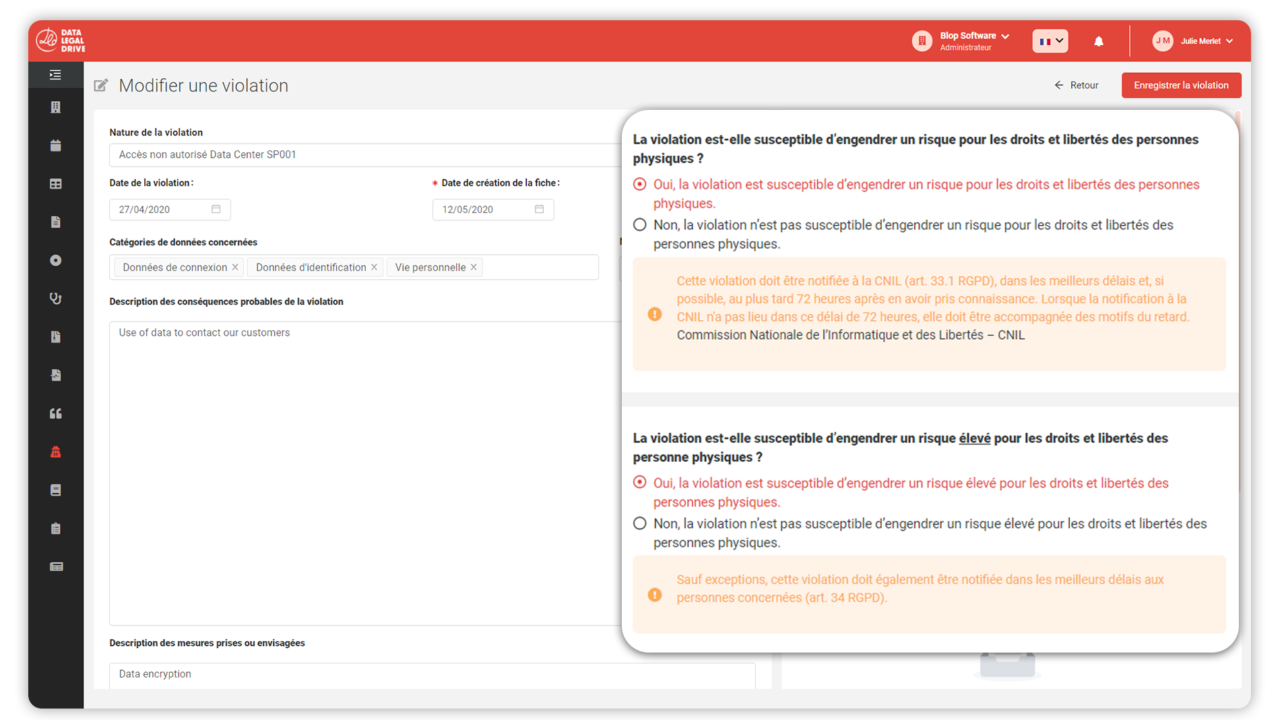Open the card icon at sidebar bottom
Image resolution: width=1280 pixels, height=720 pixels.
click(56, 566)
